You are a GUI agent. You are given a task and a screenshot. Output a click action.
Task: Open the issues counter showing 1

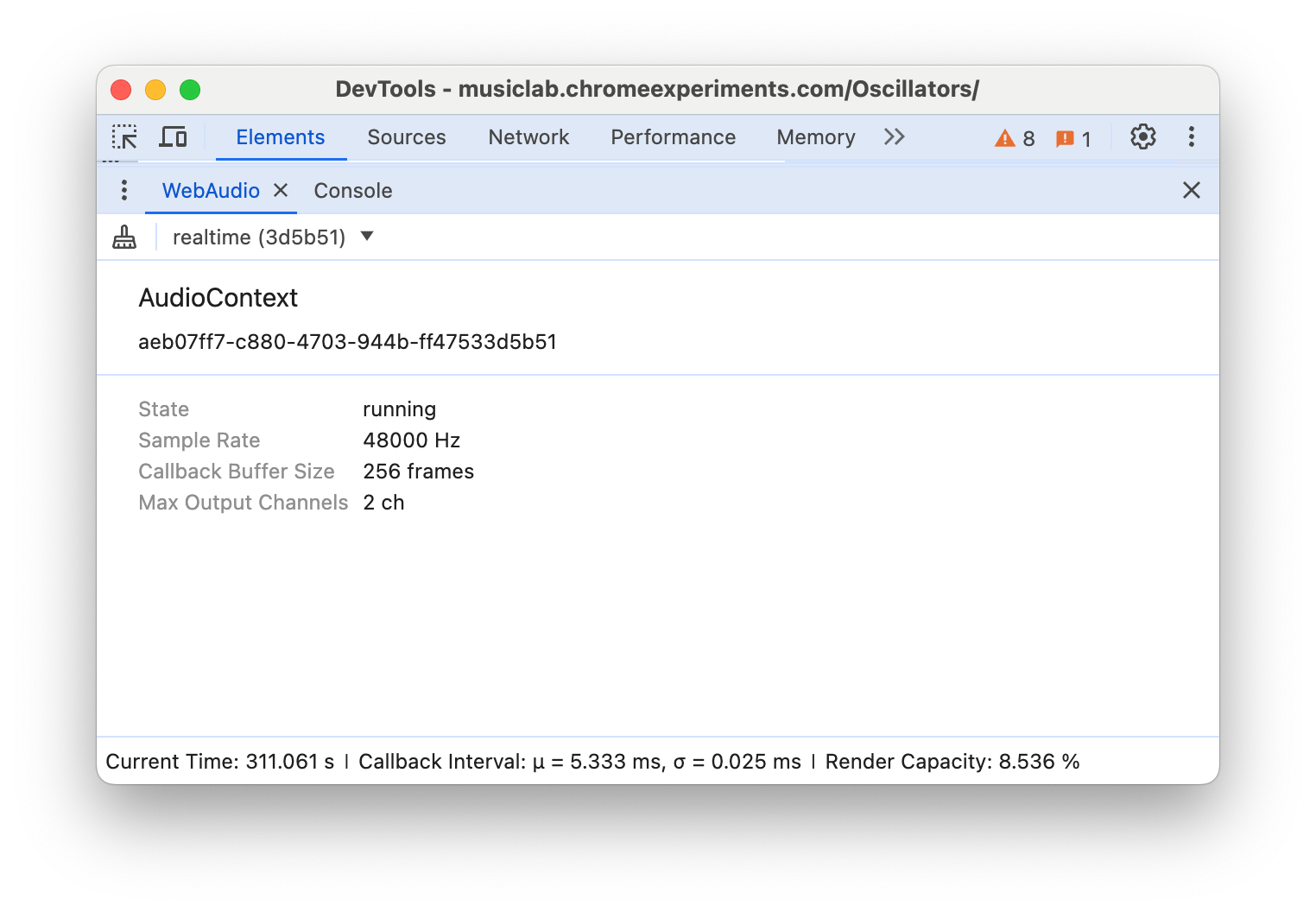pyautogui.click(x=1073, y=138)
